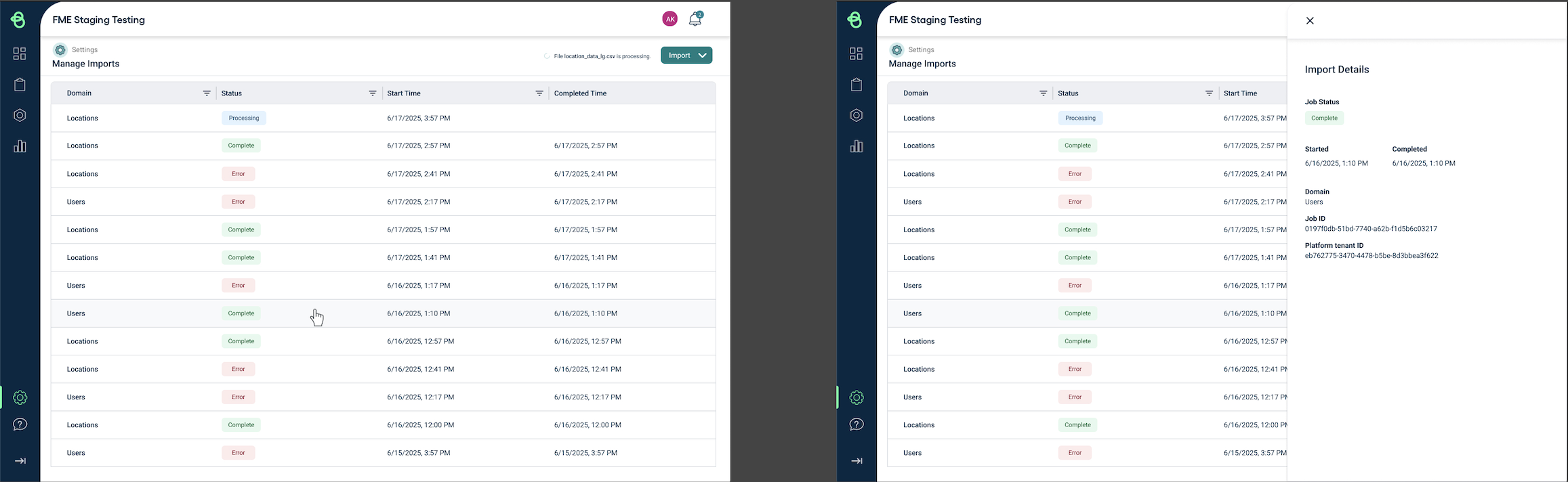Open the dashboard grid icon in right window sidebar
Screen dimensions: 1568x482
click(857, 53)
